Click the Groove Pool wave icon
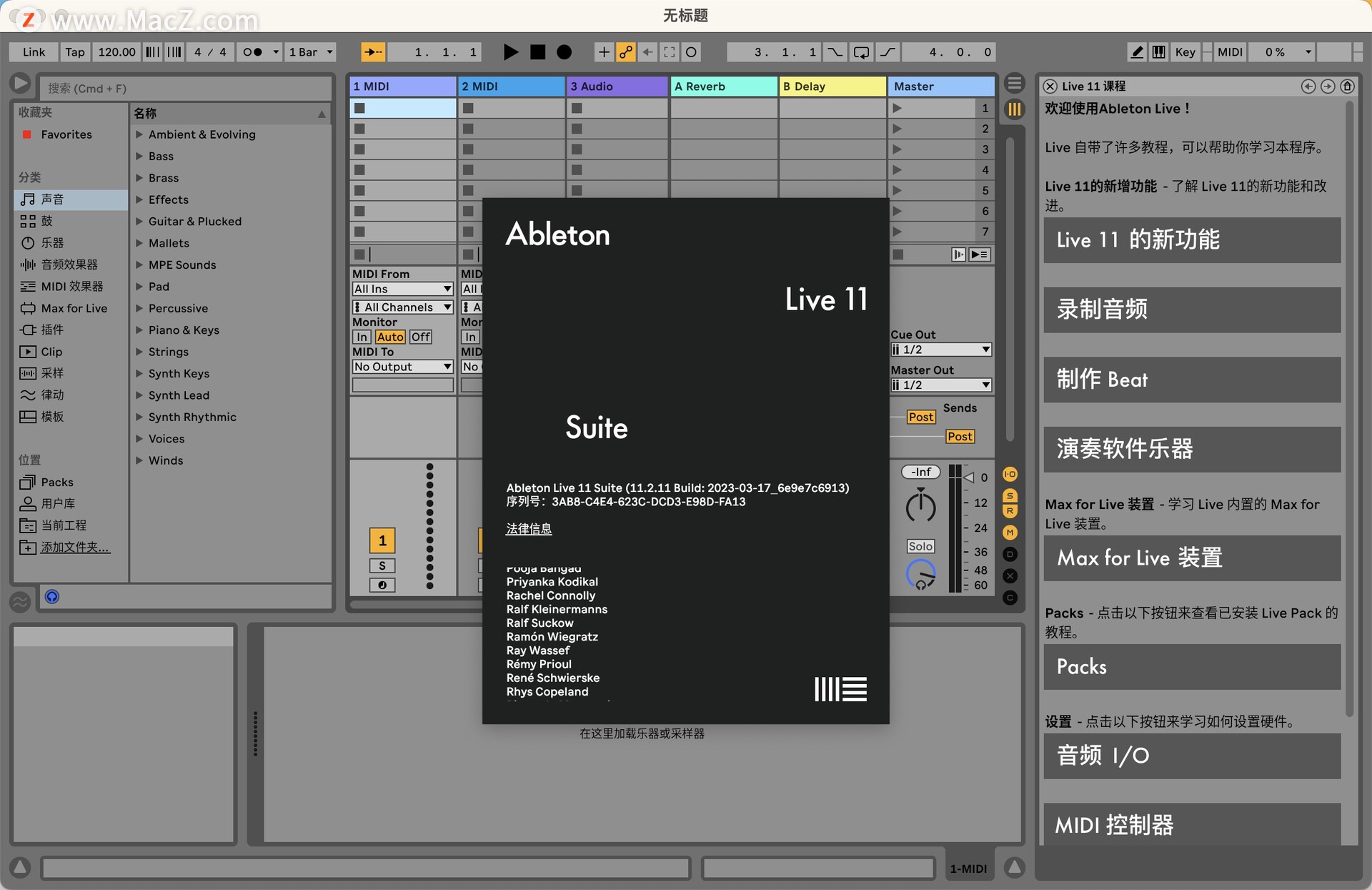The height and width of the screenshot is (890, 1372). click(20, 601)
